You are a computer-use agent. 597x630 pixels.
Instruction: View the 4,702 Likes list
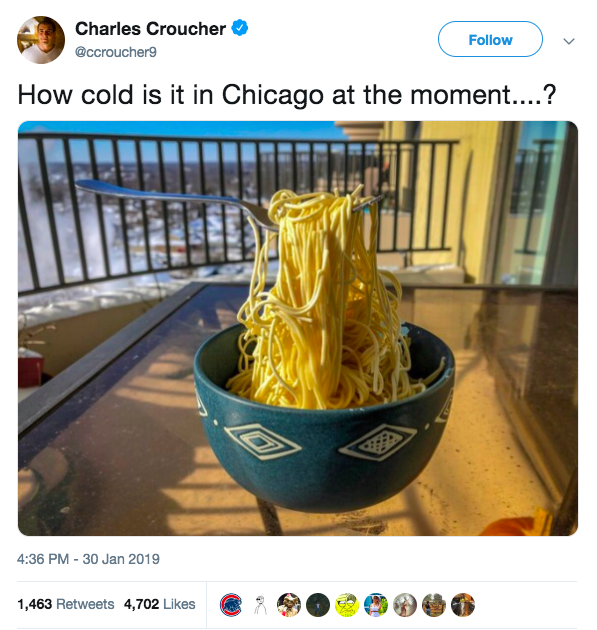point(159,604)
